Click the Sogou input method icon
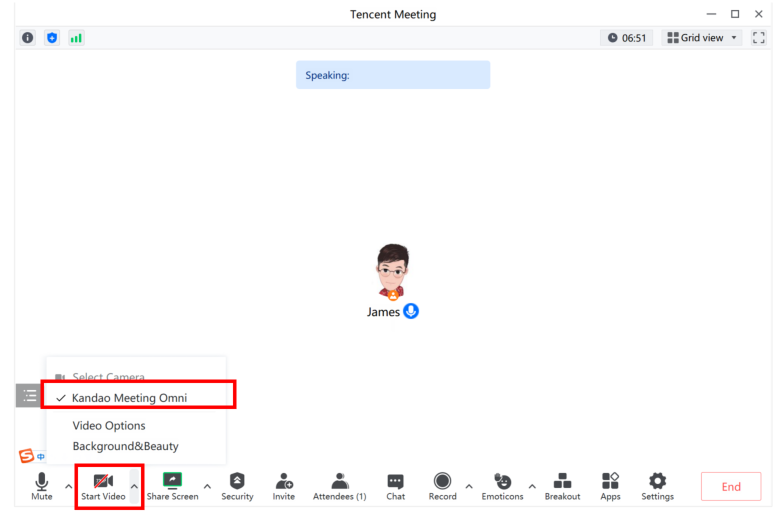Viewport: 781px width, 522px height. pyautogui.click(x=26, y=456)
